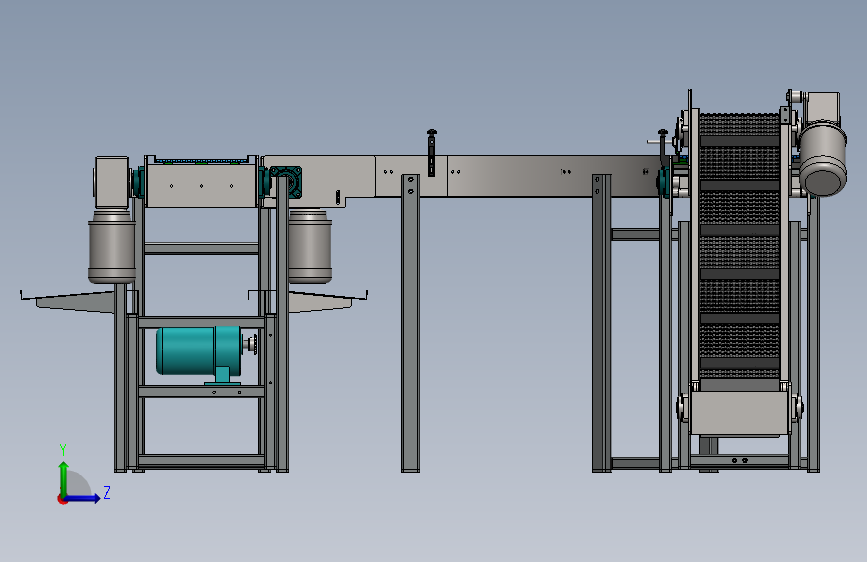Select the bottom cover plate of inclined conveyor
Screen dimensions: 867x562
[739, 413]
